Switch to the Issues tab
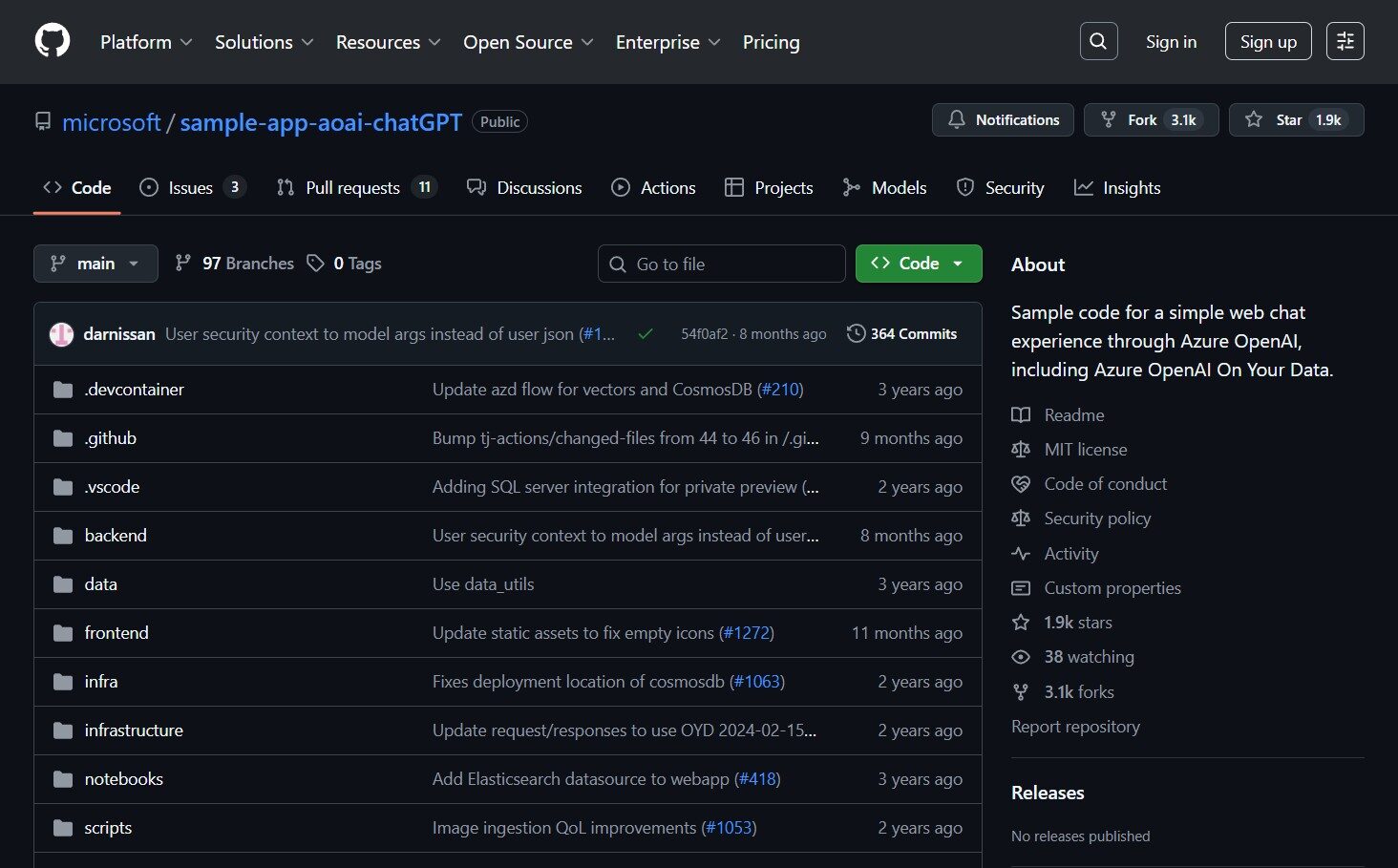This screenshot has height=868, width=1398. coord(191,188)
